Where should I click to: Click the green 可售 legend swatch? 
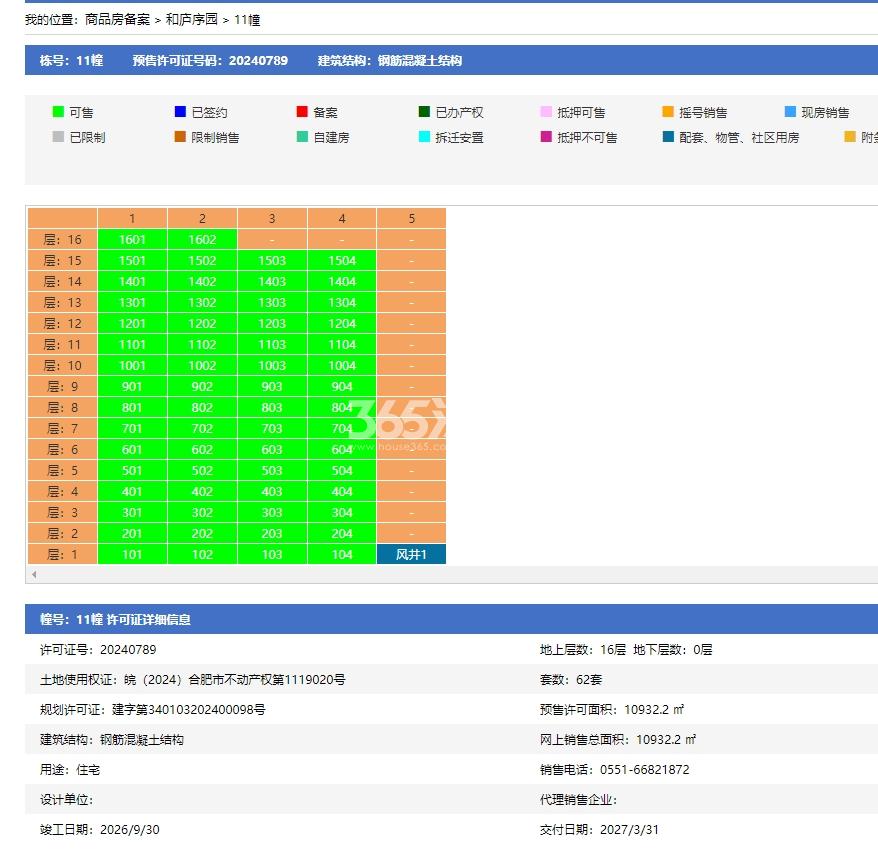click(58, 112)
